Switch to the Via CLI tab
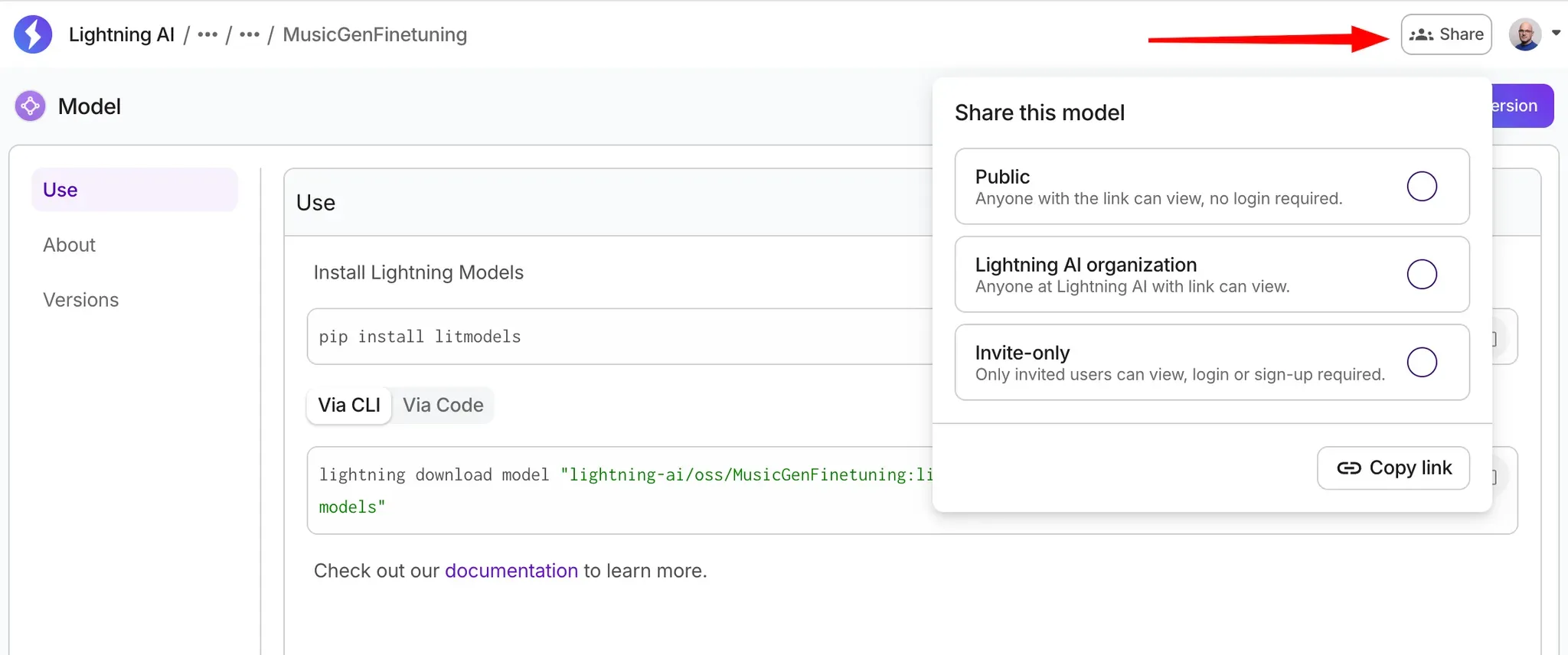Viewport: 1568px width, 655px height. click(349, 405)
